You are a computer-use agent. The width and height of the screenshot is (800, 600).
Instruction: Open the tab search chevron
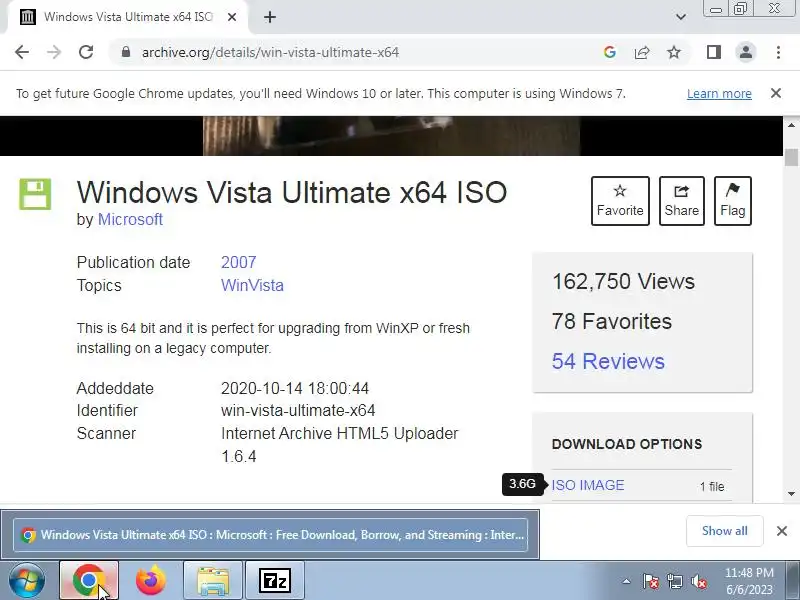(681, 17)
